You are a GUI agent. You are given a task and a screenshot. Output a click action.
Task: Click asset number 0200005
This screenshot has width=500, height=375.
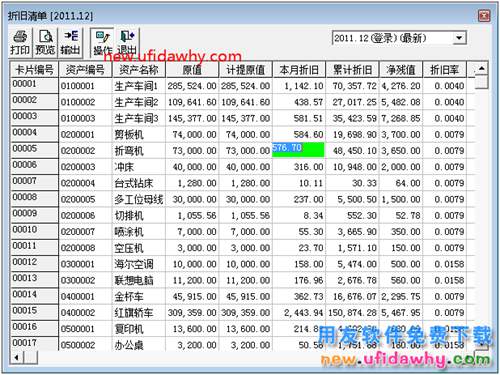click(78, 199)
